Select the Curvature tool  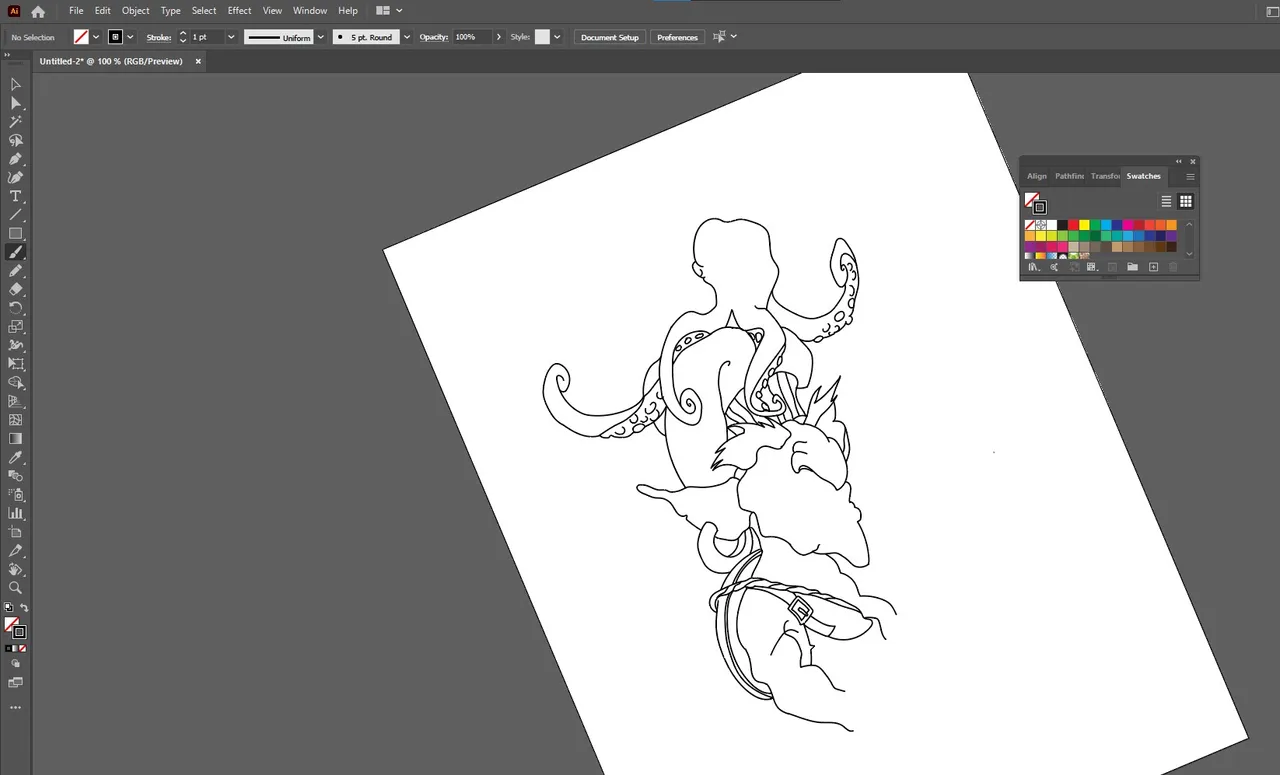pyautogui.click(x=16, y=178)
